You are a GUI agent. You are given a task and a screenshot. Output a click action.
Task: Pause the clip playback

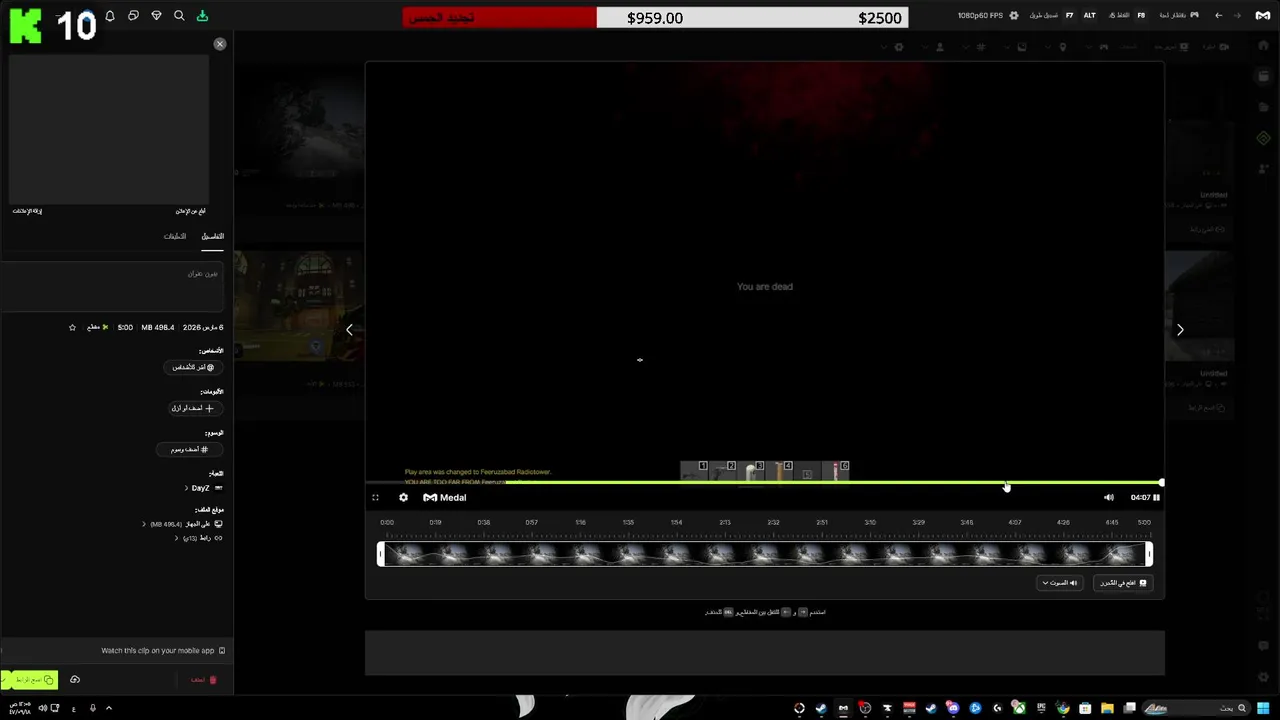(1157, 497)
